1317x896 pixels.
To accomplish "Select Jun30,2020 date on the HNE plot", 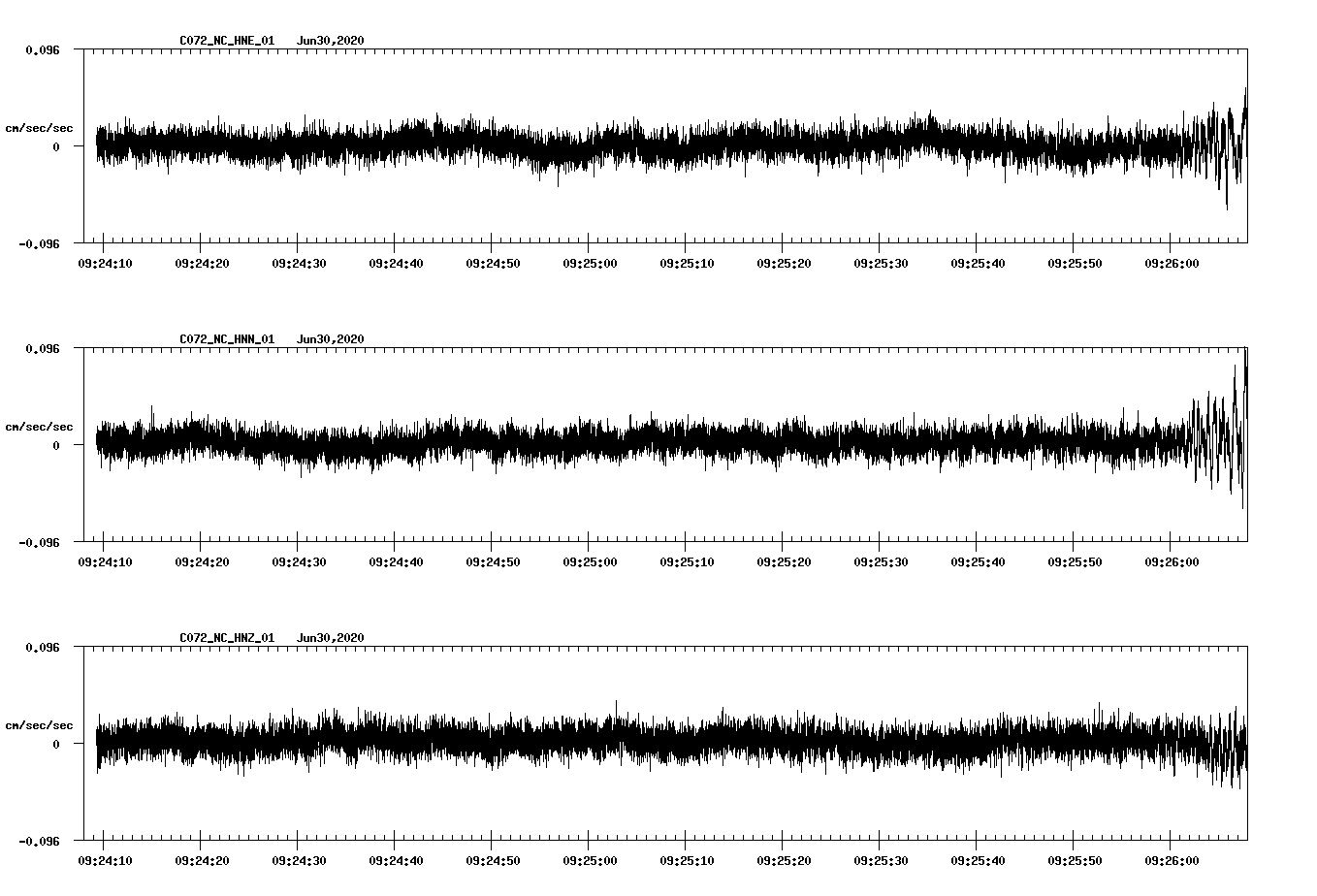I will pos(331,41).
